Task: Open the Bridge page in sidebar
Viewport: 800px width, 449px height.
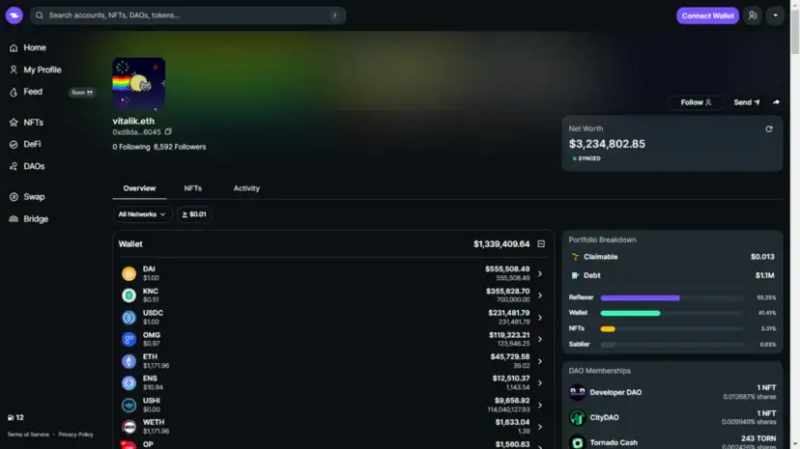Action: point(35,219)
